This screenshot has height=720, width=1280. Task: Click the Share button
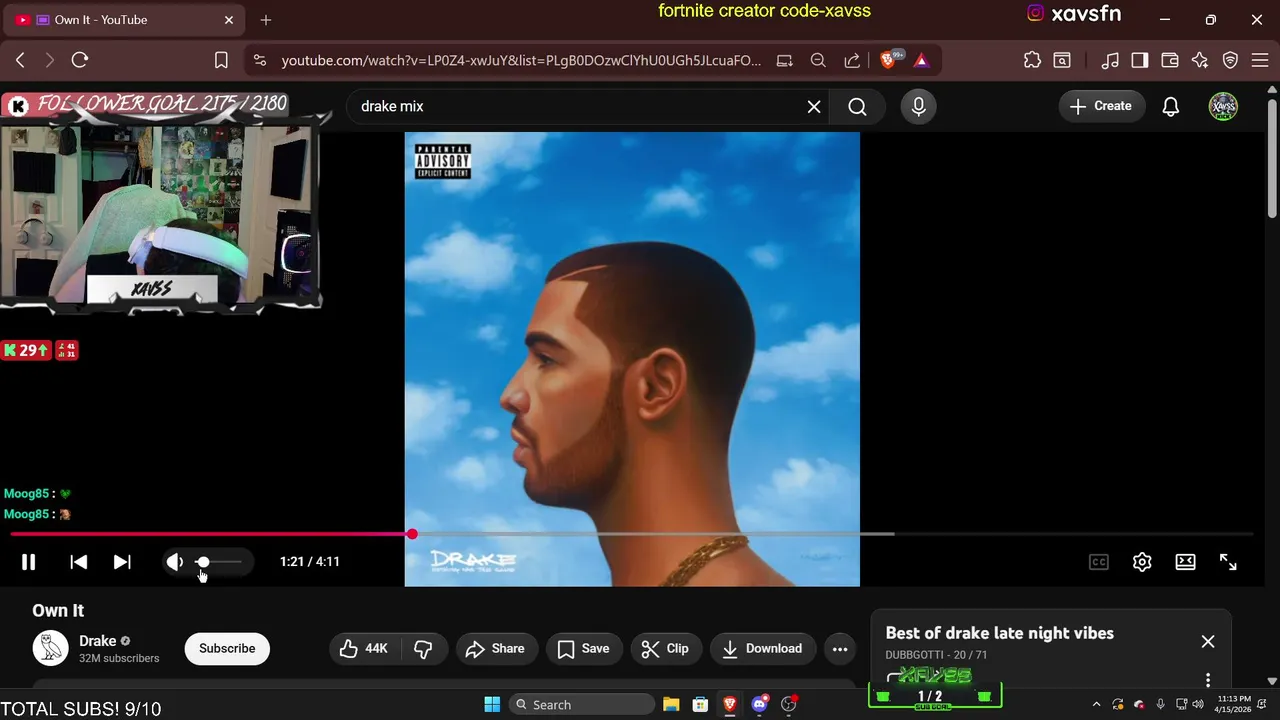496,649
